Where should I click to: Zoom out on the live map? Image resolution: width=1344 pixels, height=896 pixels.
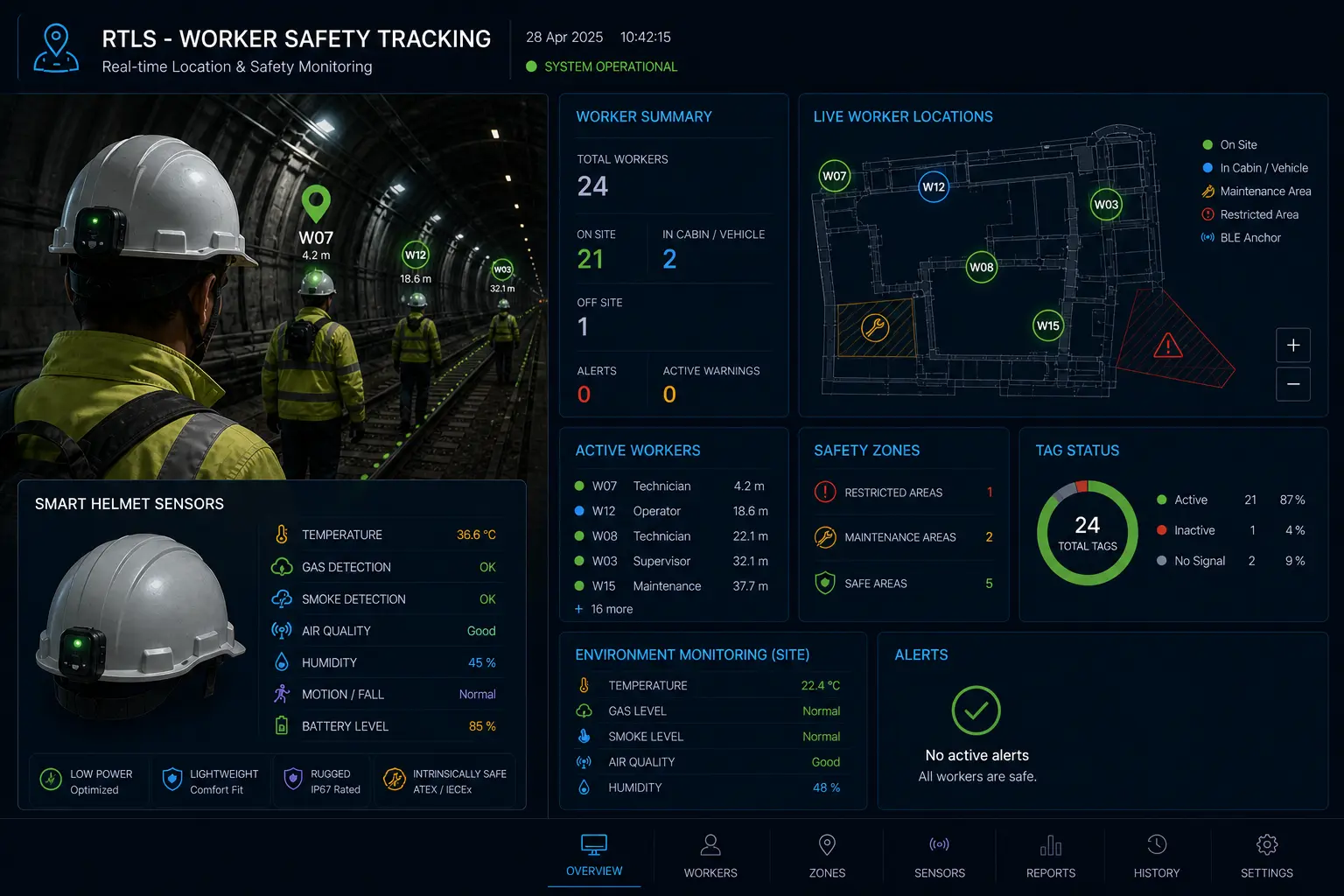click(1293, 384)
